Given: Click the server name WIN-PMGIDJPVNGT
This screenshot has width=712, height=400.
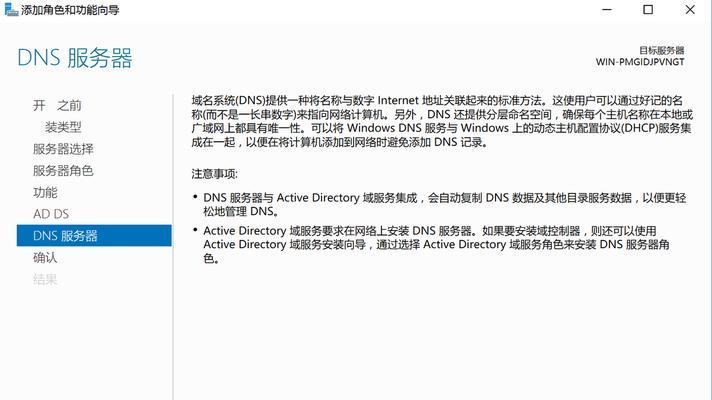Looking at the screenshot, I should coord(640,62).
